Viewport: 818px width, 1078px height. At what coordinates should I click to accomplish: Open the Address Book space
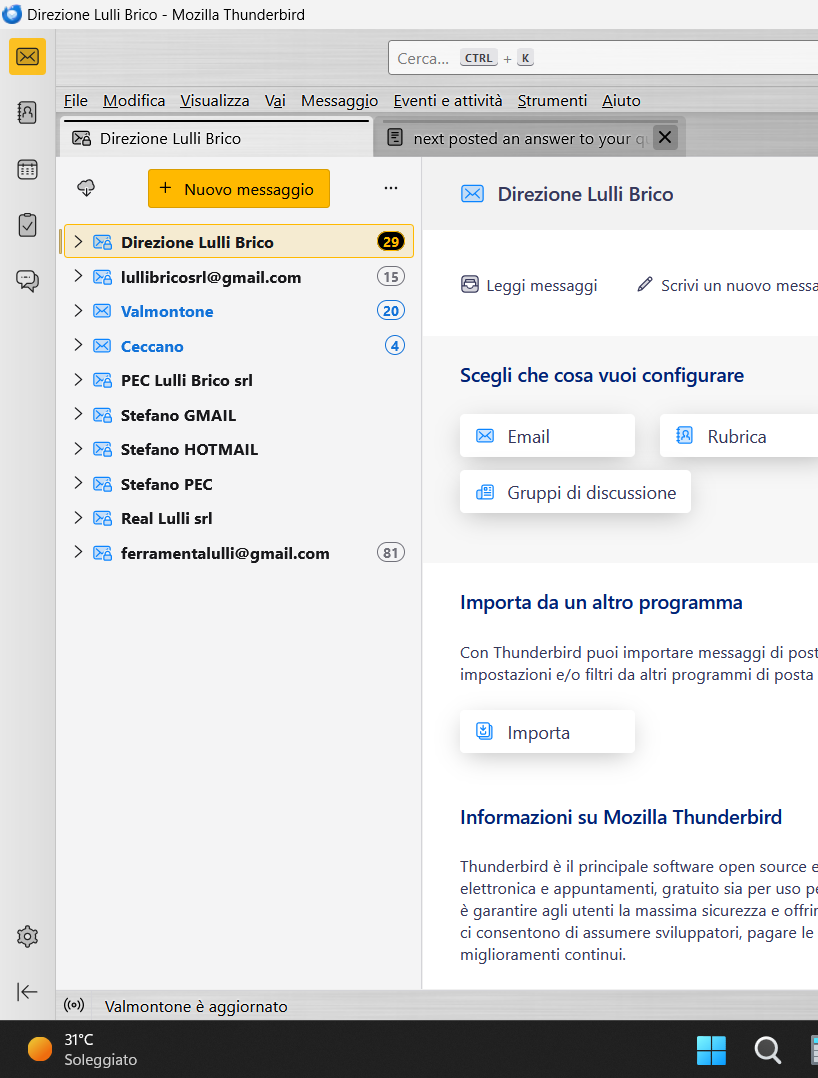click(x=28, y=112)
